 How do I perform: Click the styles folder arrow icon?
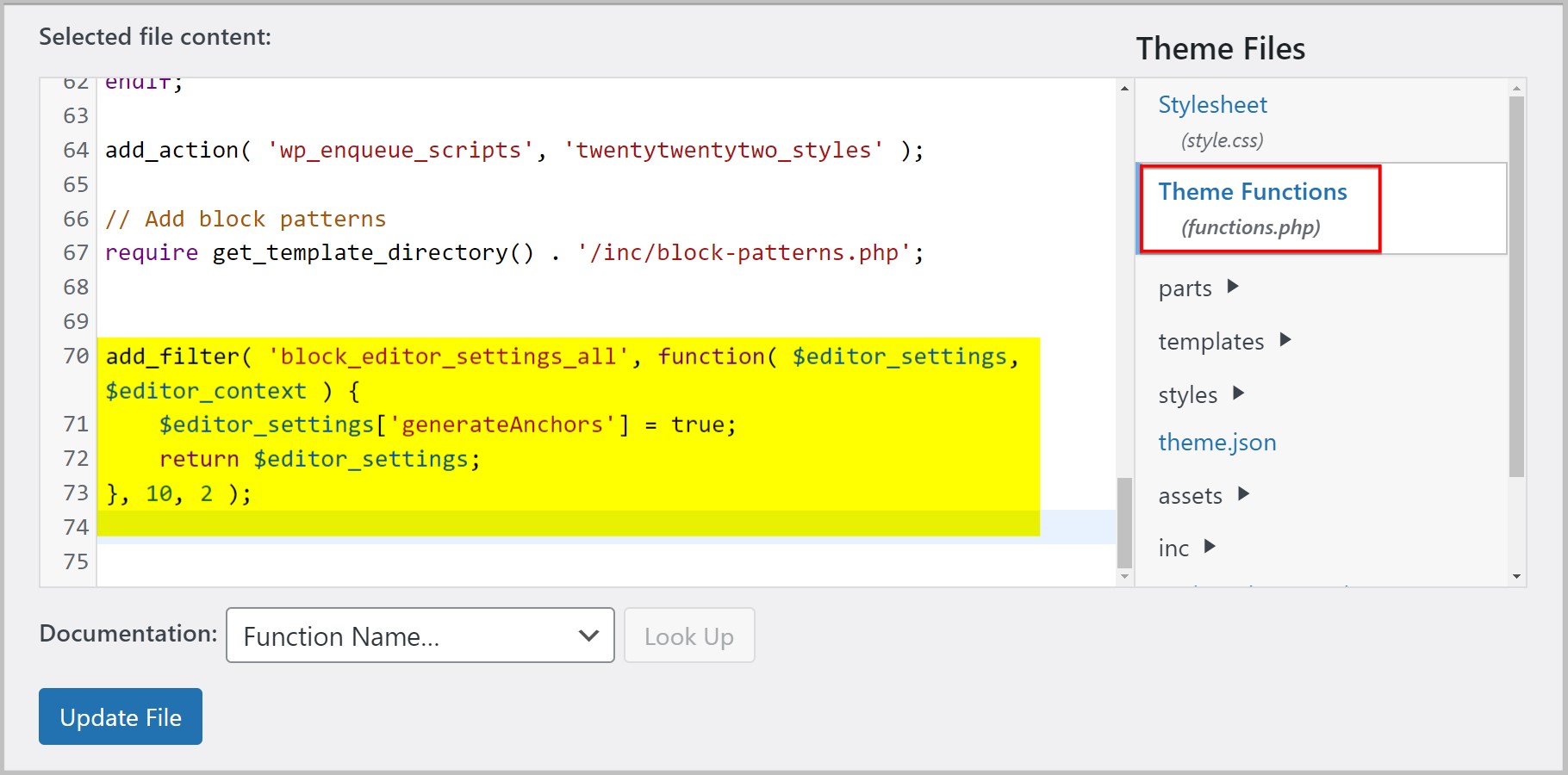click(1237, 394)
